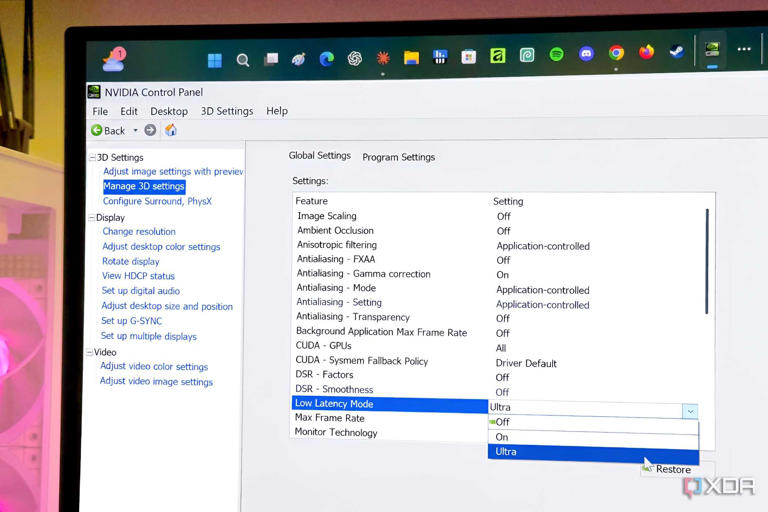Open Set up multiple displays
The height and width of the screenshot is (512, 768).
[148, 336]
